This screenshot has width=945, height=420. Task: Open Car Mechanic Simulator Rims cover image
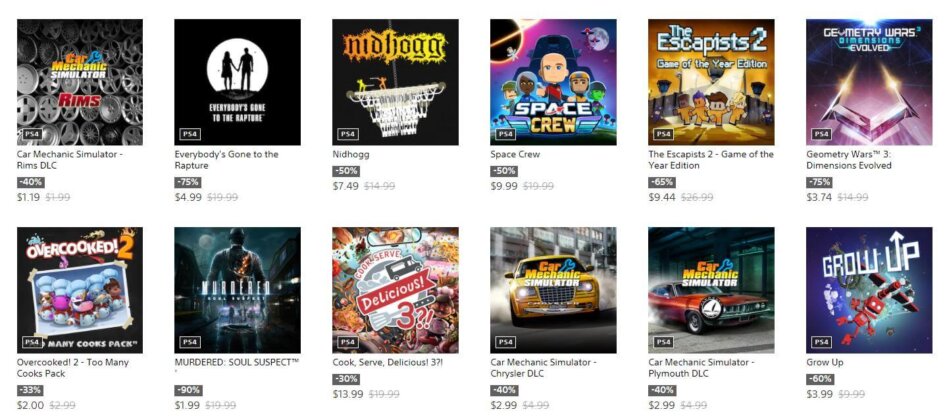click(x=80, y=82)
